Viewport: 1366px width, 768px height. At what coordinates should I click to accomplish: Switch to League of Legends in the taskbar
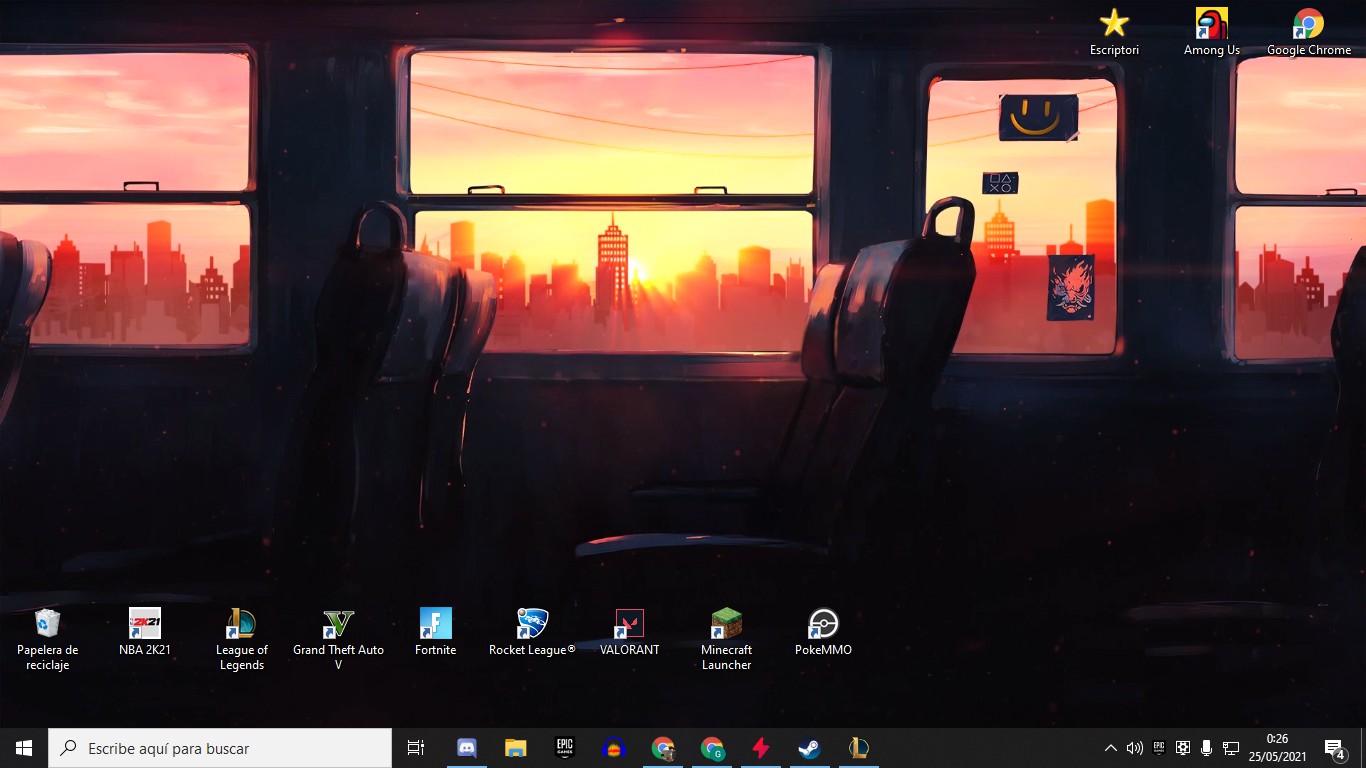tap(859, 748)
